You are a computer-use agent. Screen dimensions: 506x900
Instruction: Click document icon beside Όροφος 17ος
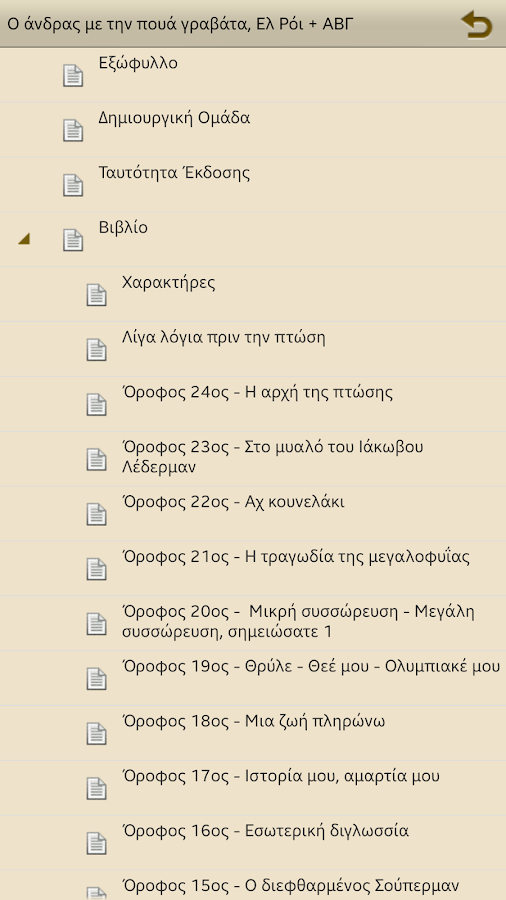tap(96, 788)
